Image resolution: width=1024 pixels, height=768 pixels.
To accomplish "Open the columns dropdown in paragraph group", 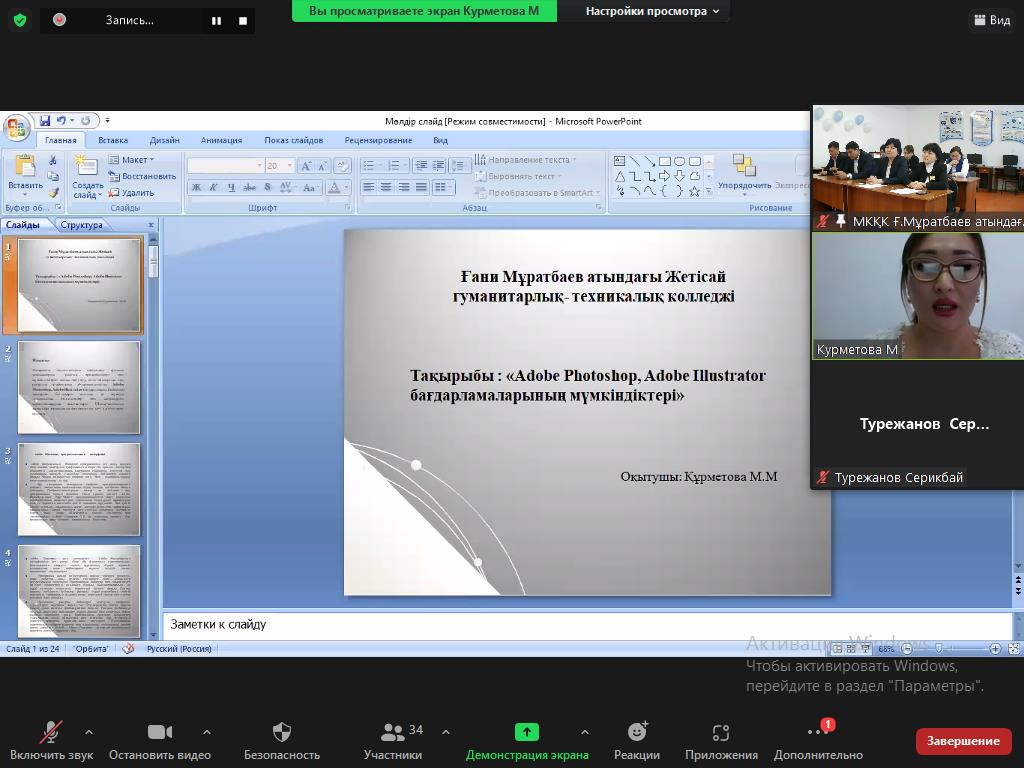I will coord(444,187).
